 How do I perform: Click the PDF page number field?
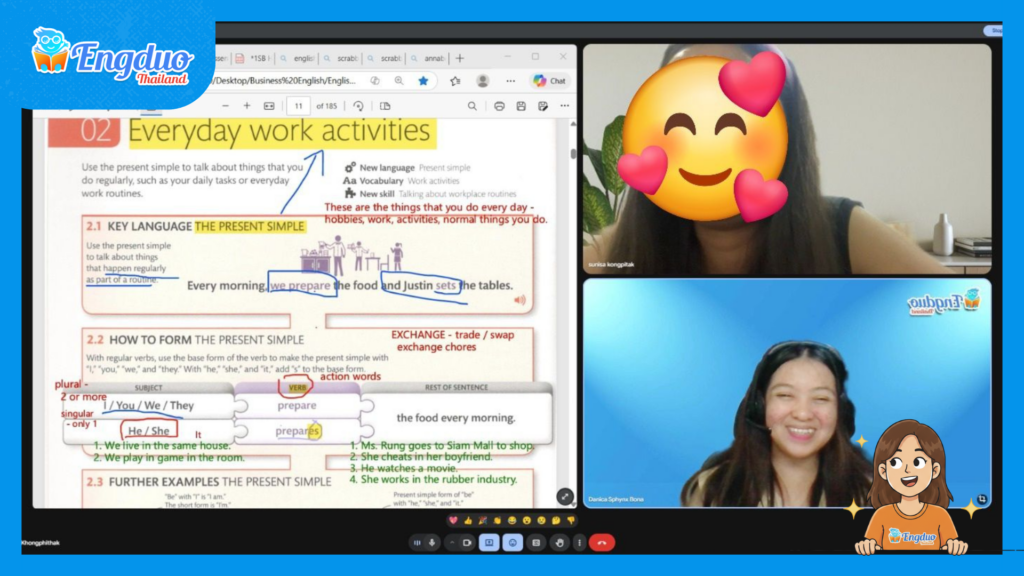point(298,106)
